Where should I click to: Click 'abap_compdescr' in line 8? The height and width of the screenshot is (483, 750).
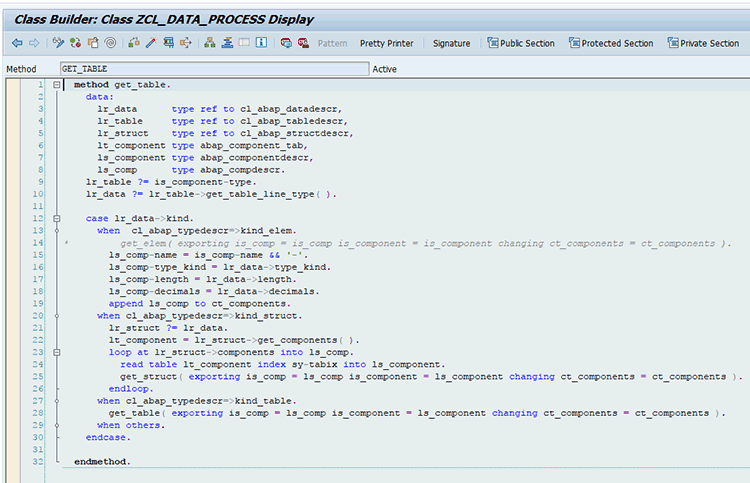coord(242,170)
